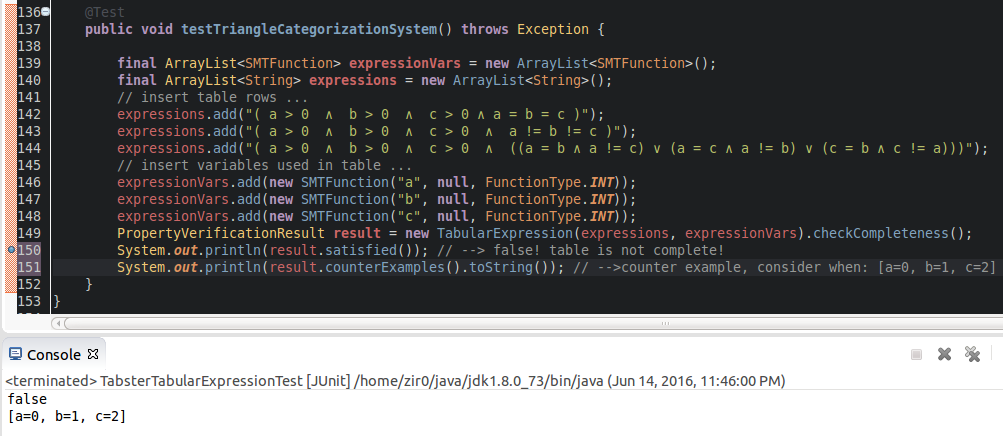Click the Terminate button in Console toolbar

[916, 354]
